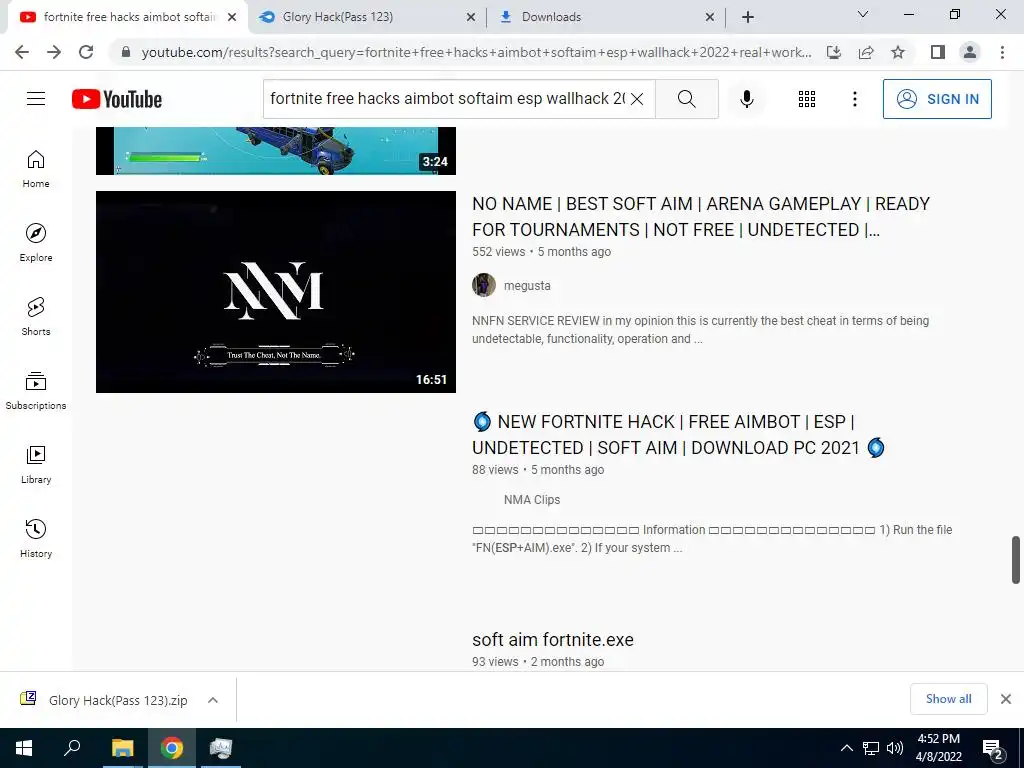Open NMA Clips channel

pos(532,500)
